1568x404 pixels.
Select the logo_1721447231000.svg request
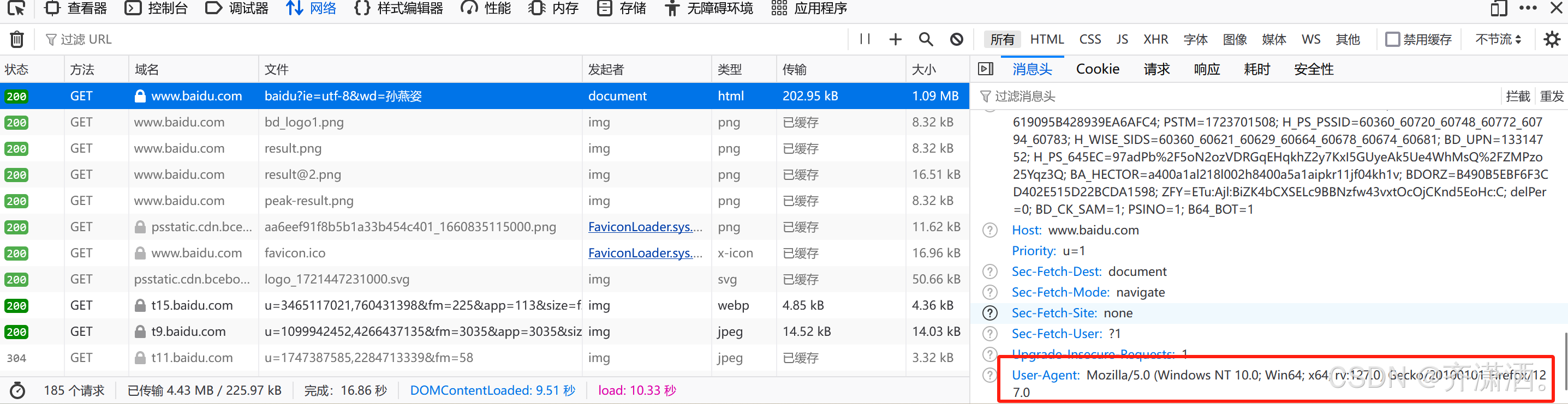(485, 279)
